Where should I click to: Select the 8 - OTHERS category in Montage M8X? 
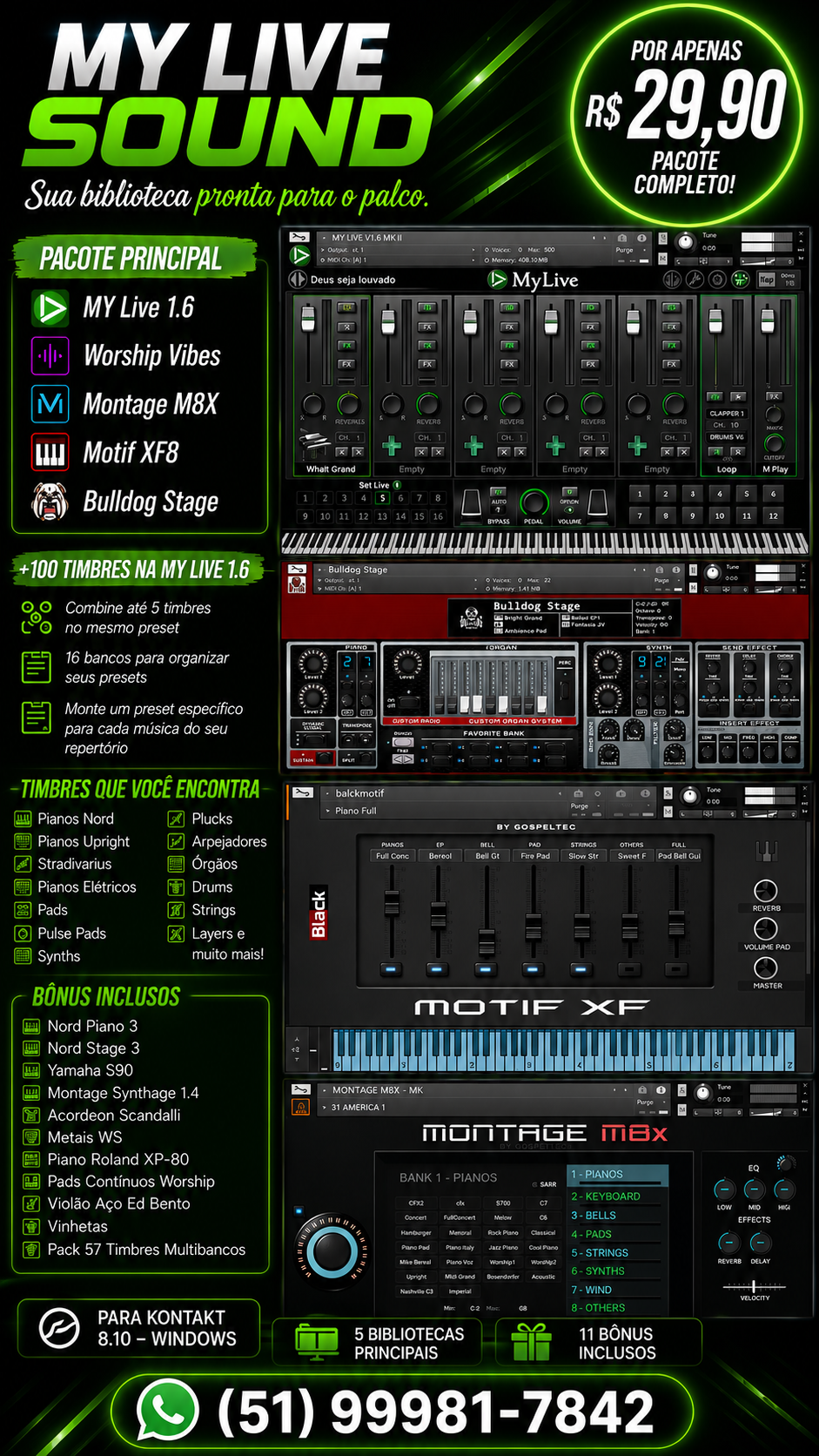pyautogui.click(x=617, y=1308)
